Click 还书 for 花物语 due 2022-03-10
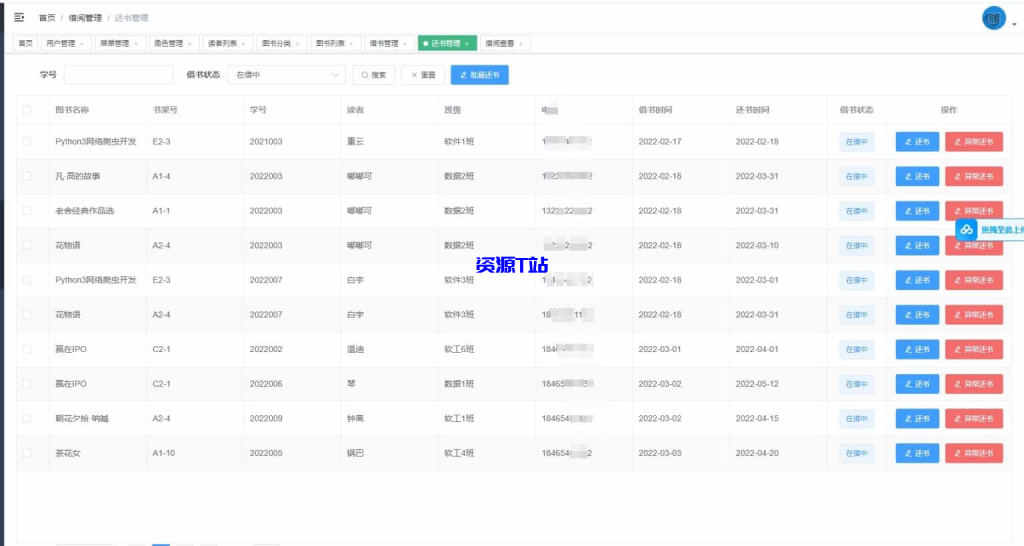Viewport: 1024px width, 546px height. pyautogui.click(x=917, y=246)
